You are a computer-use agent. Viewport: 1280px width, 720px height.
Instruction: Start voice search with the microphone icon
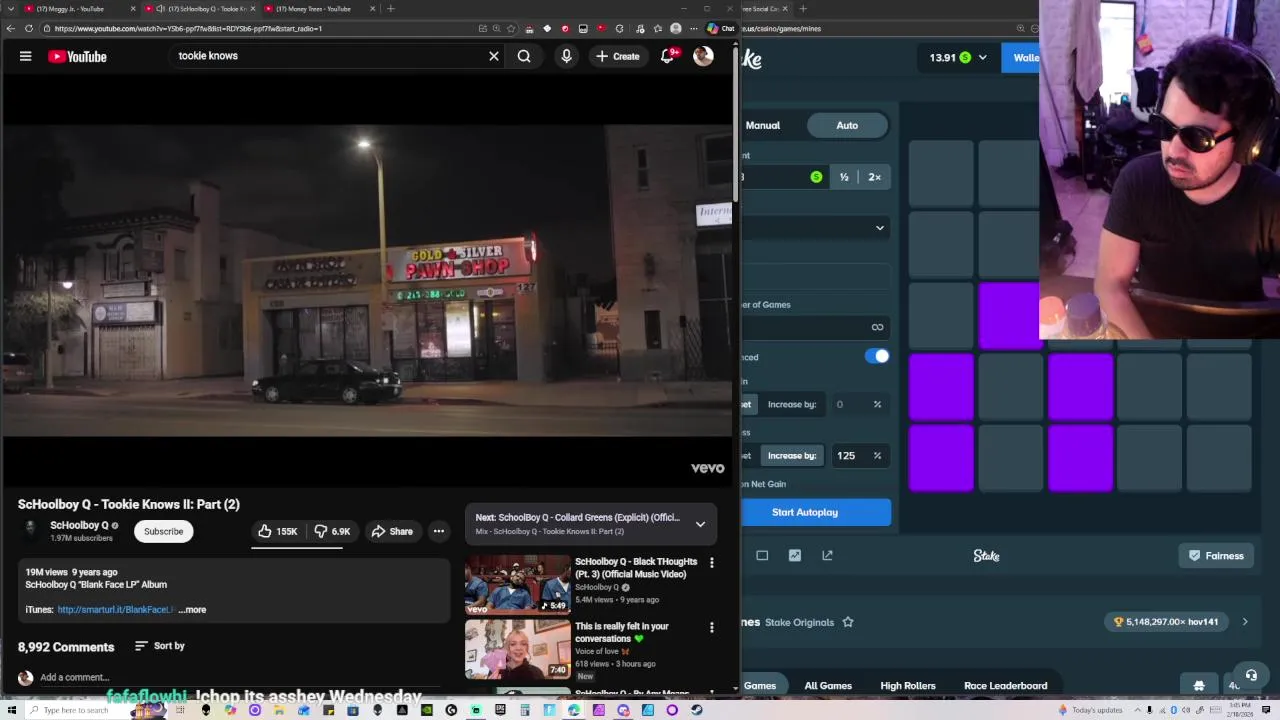click(x=566, y=56)
